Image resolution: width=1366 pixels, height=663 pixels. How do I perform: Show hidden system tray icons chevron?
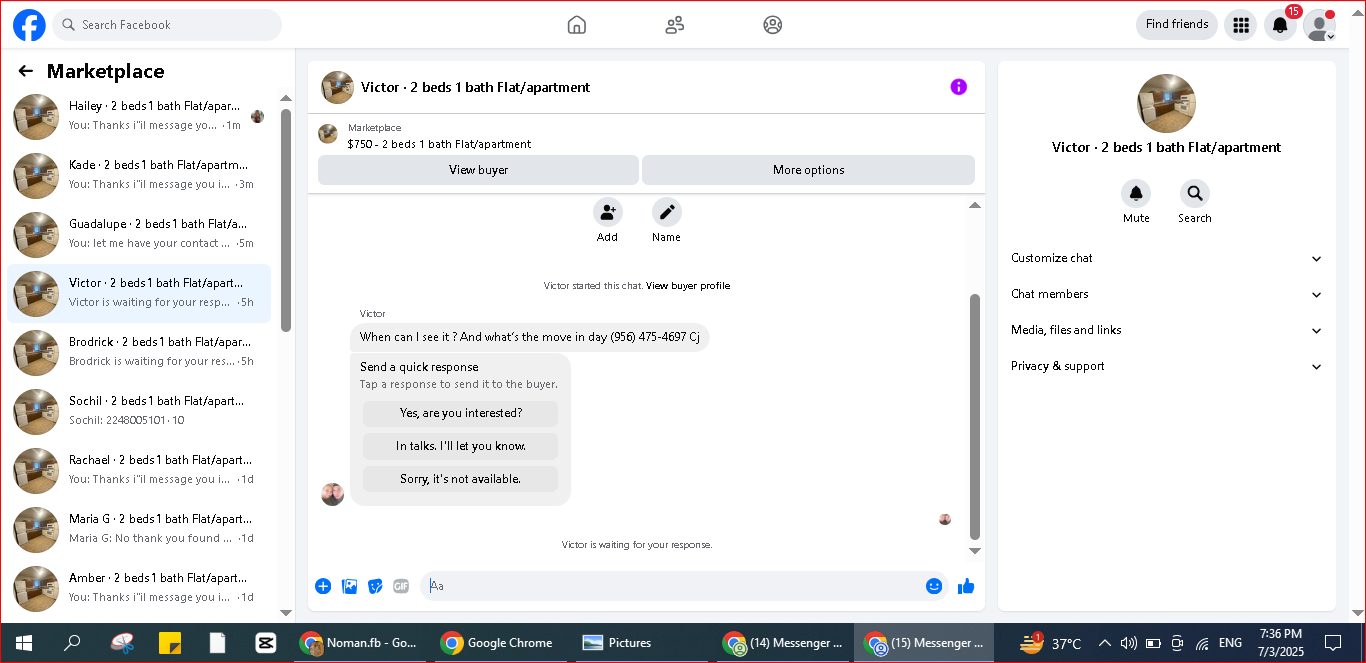(x=1105, y=643)
